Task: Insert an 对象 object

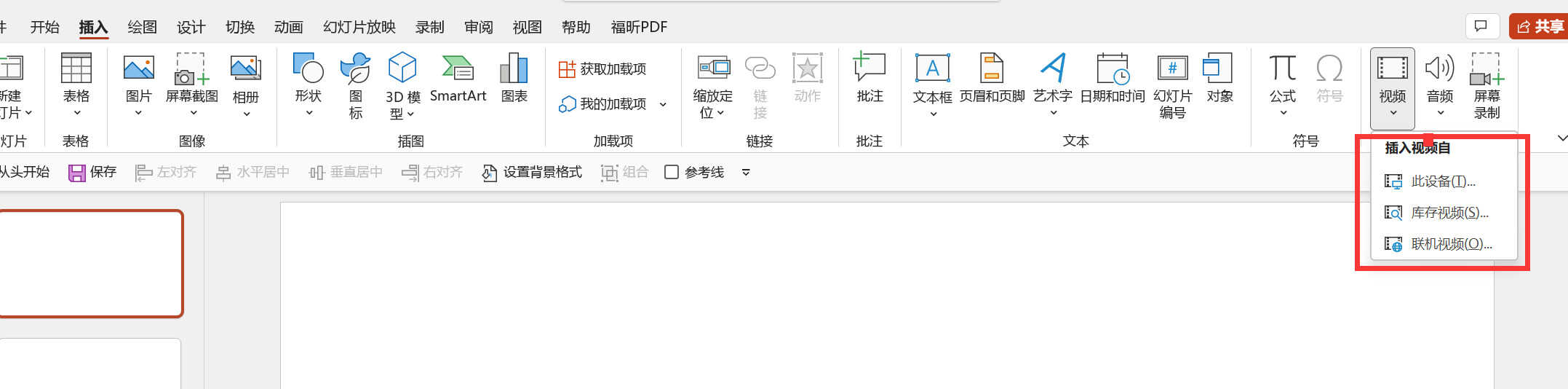Action: (1219, 78)
